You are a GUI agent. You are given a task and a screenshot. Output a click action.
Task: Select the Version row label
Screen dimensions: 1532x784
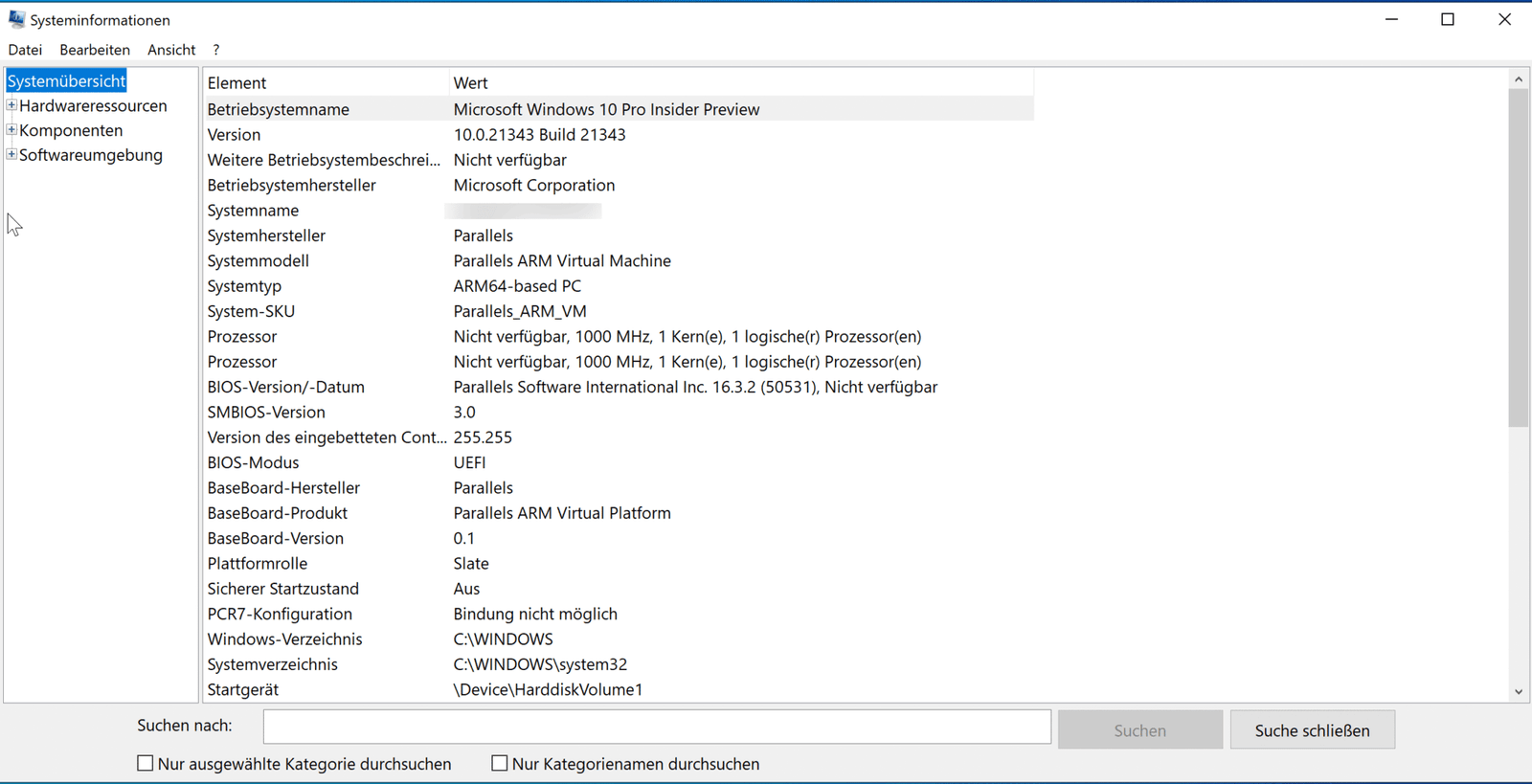tap(234, 135)
